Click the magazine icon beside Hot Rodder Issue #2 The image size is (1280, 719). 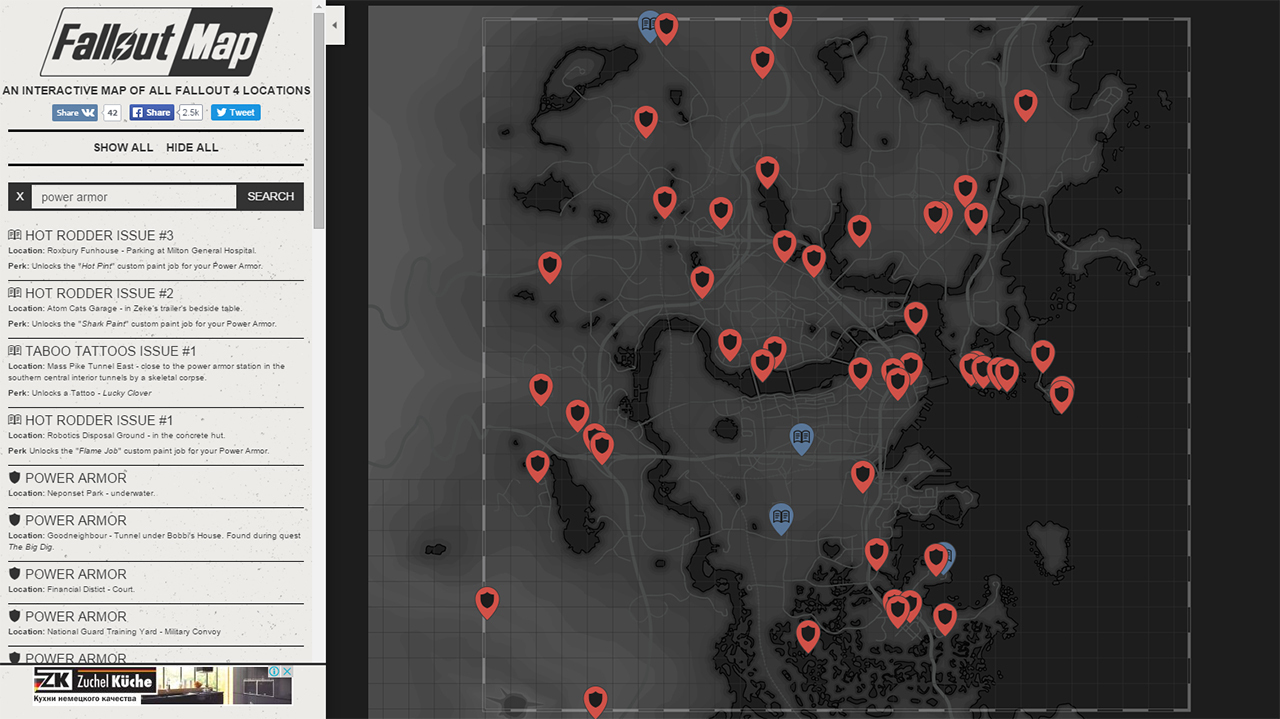pyautogui.click(x=15, y=294)
